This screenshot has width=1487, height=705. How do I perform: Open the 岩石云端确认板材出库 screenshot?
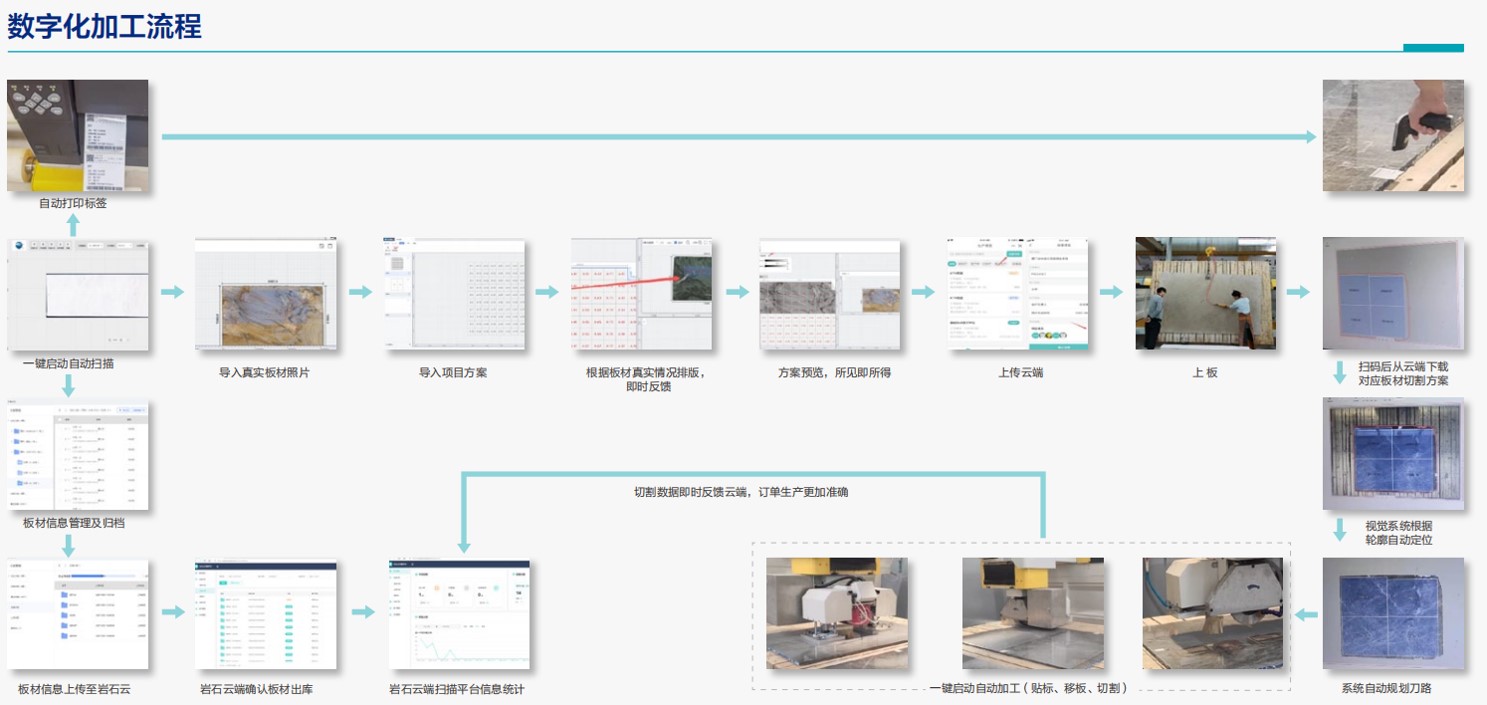pos(266,614)
